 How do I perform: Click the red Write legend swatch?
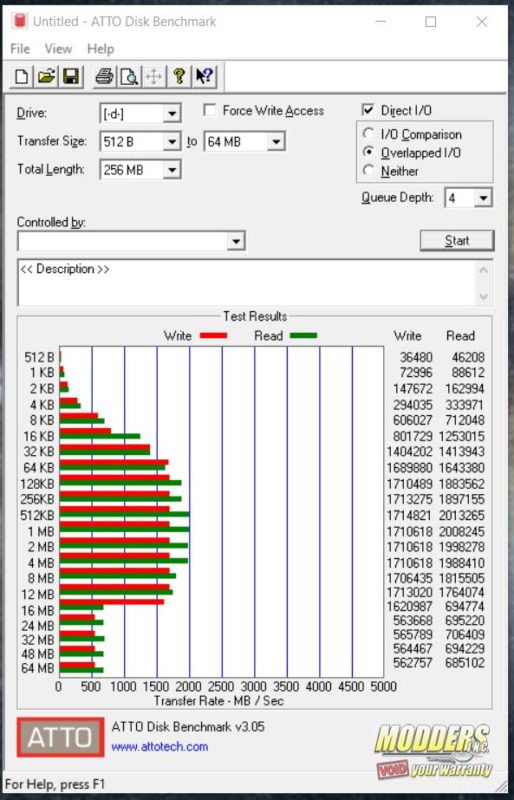click(x=213, y=335)
